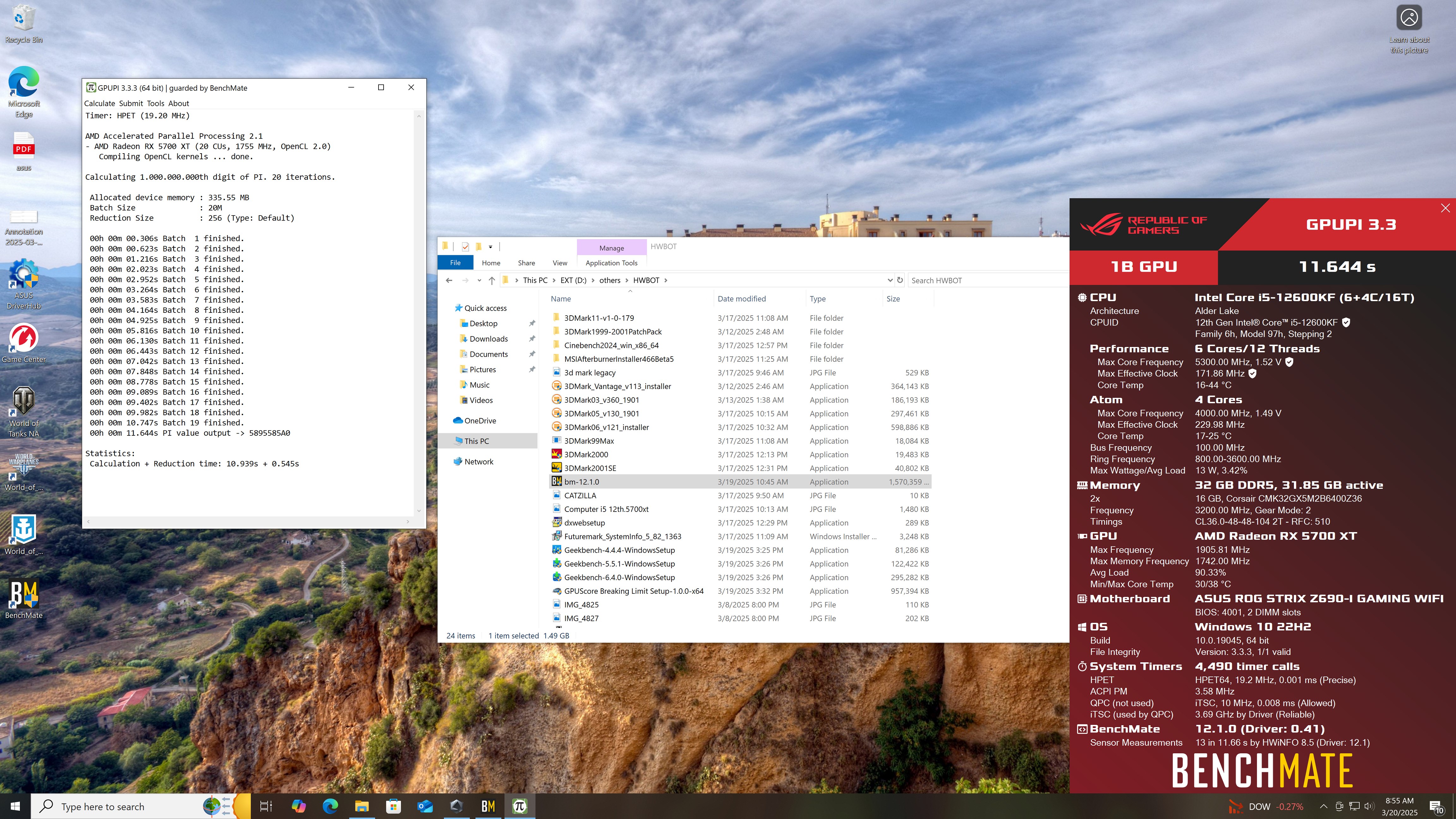Open GPUPI Submit menu
The width and height of the screenshot is (1456, 819).
coord(130,103)
